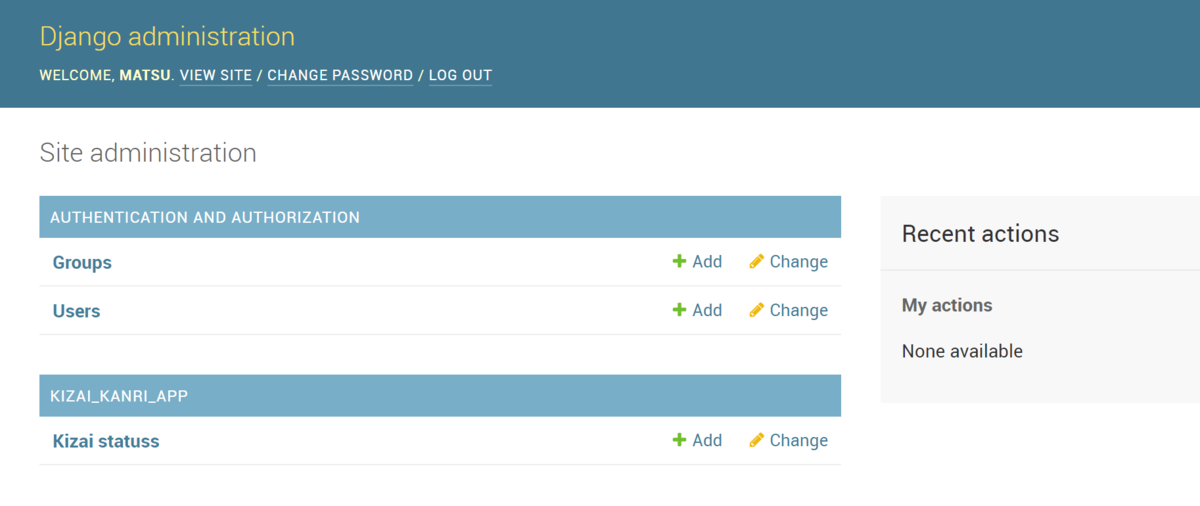The image size is (1200, 506).
Task: Click the green plus icon for Groups
Action: point(679,262)
